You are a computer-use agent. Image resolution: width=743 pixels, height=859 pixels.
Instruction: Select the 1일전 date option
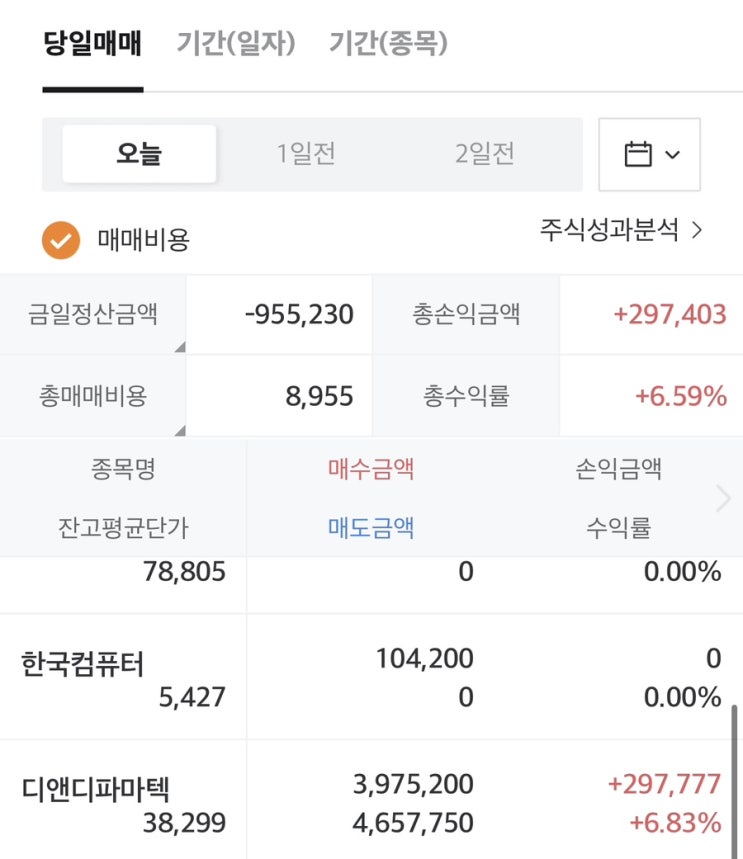pos(306,154)
